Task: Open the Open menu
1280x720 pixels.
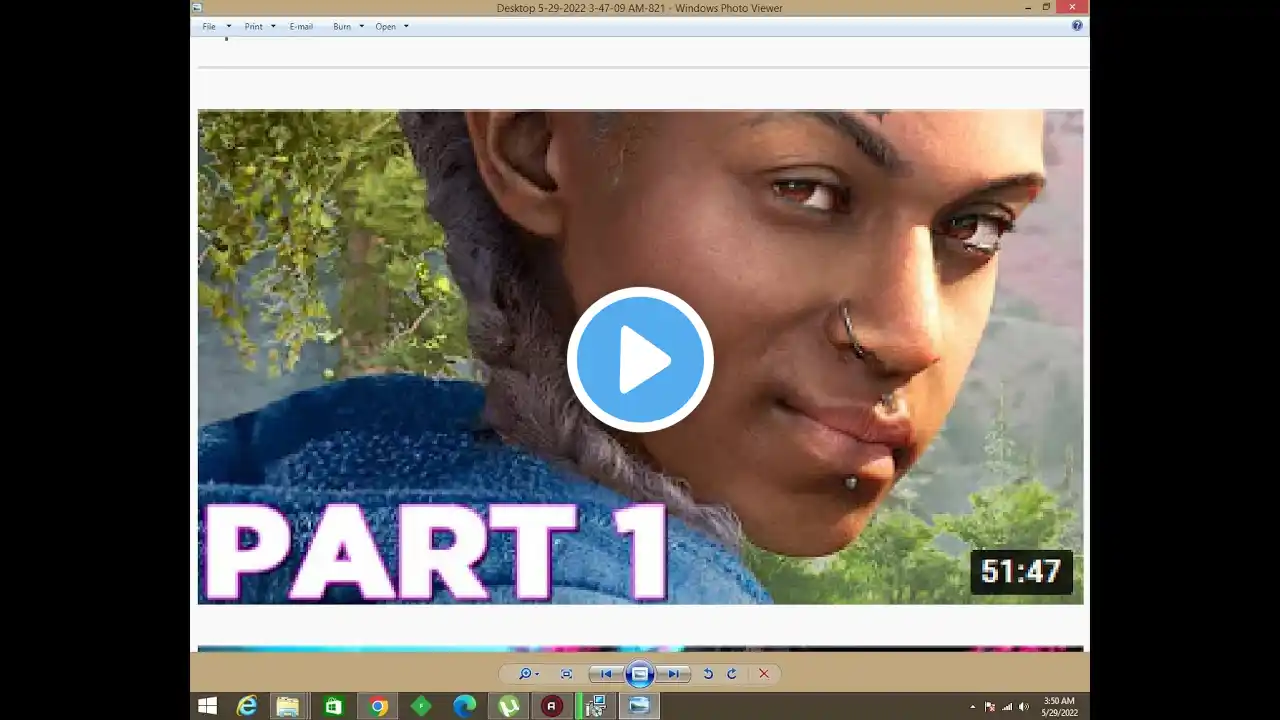Action: pyautogui.click(x=392, y=26)
